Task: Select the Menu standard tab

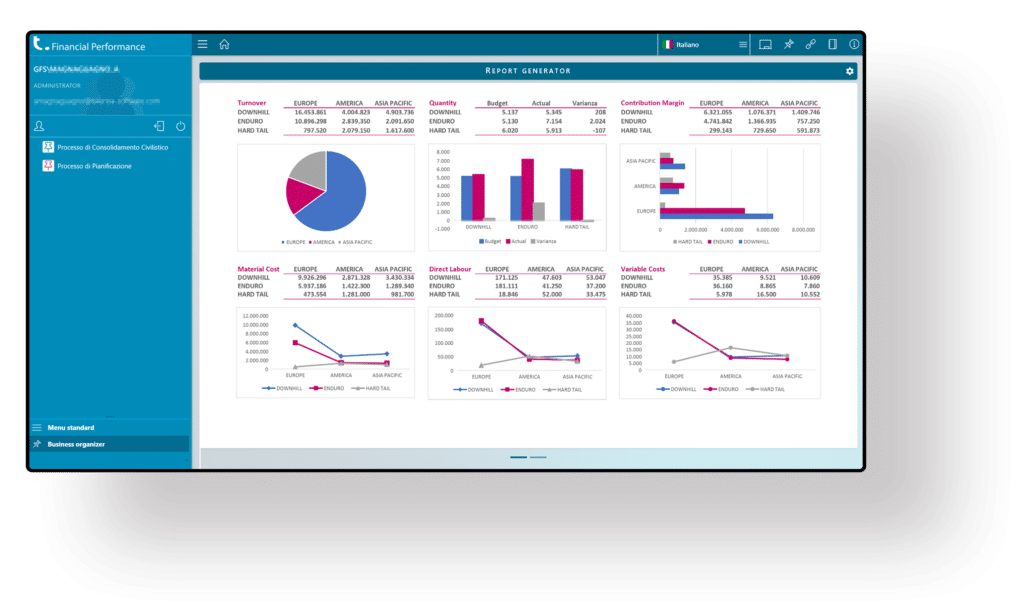Action: pyautogui.click(x=70, y=427)
